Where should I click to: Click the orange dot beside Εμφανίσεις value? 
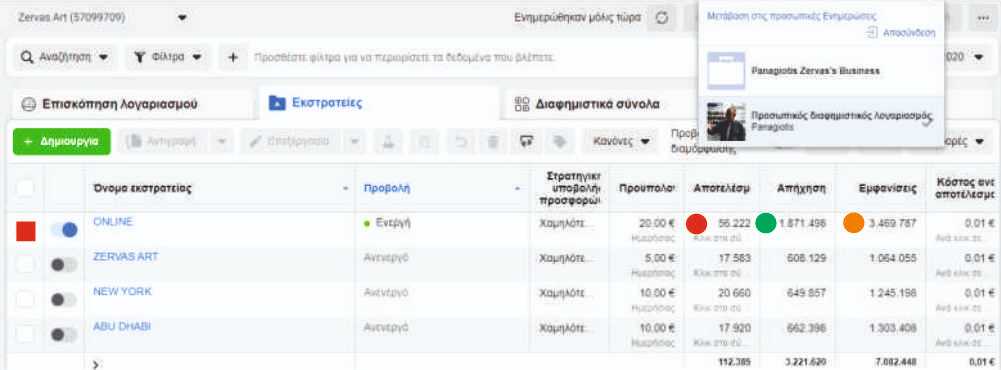[x=854, y=223]
